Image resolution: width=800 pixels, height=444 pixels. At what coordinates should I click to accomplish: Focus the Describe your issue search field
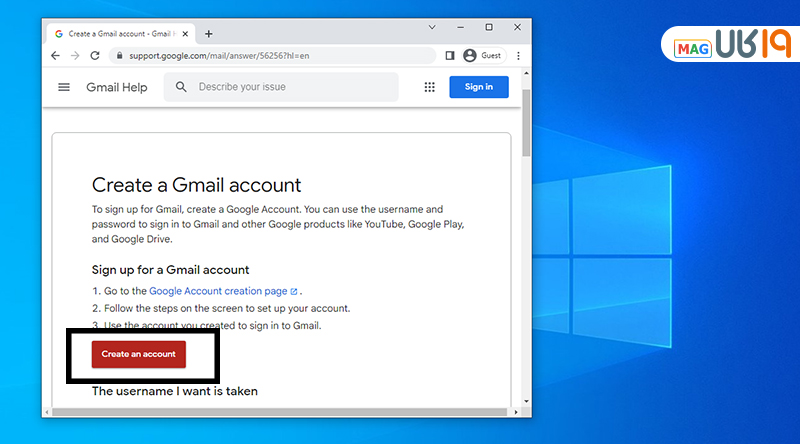pyautogui.click(x=290, y=87)
